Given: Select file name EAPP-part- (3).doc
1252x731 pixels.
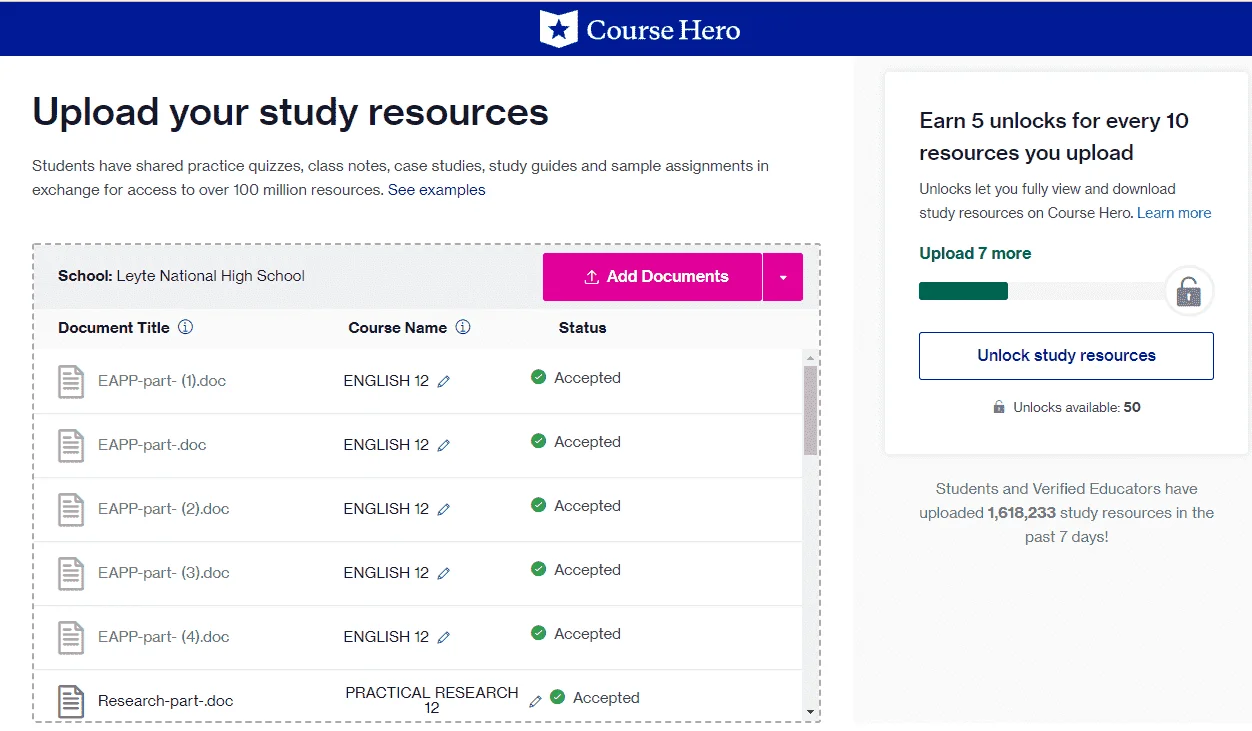Looking at the screenshot, I should [164, 573].
